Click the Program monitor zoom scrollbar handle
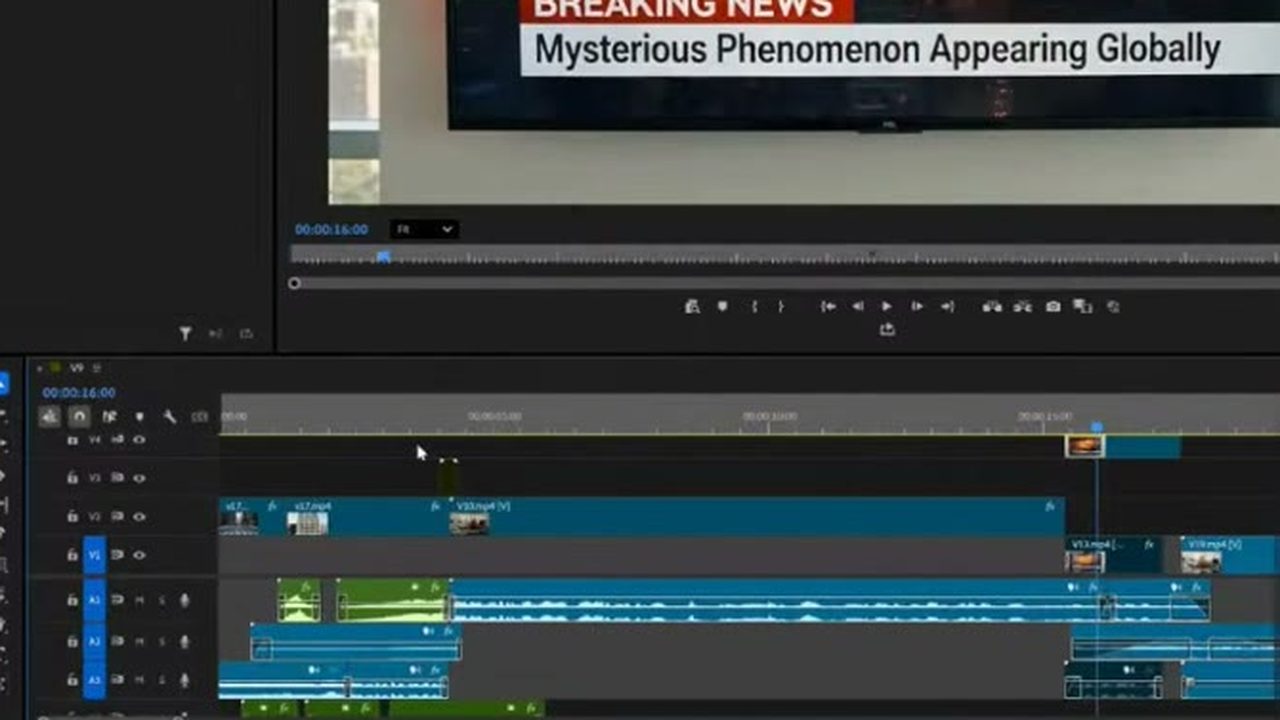Screen dimensions: 1280x720 pos(294,284)
